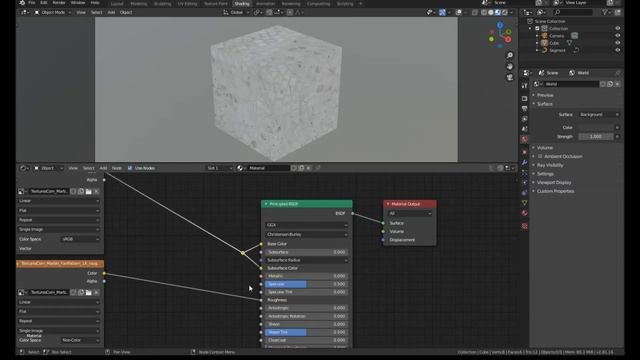Click the outliner filter funnel icon

point(605,12)
